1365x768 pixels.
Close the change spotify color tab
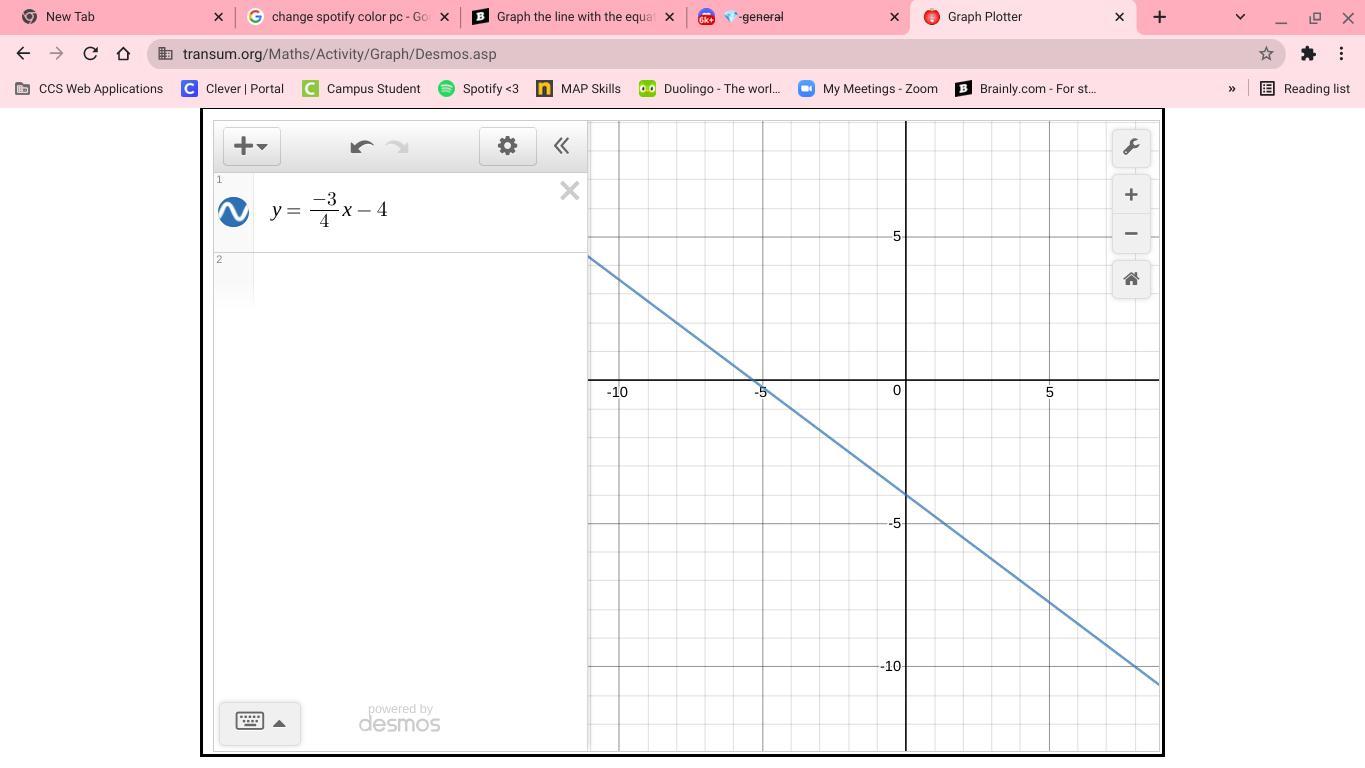pyautogui.click(x=445, y=17)
